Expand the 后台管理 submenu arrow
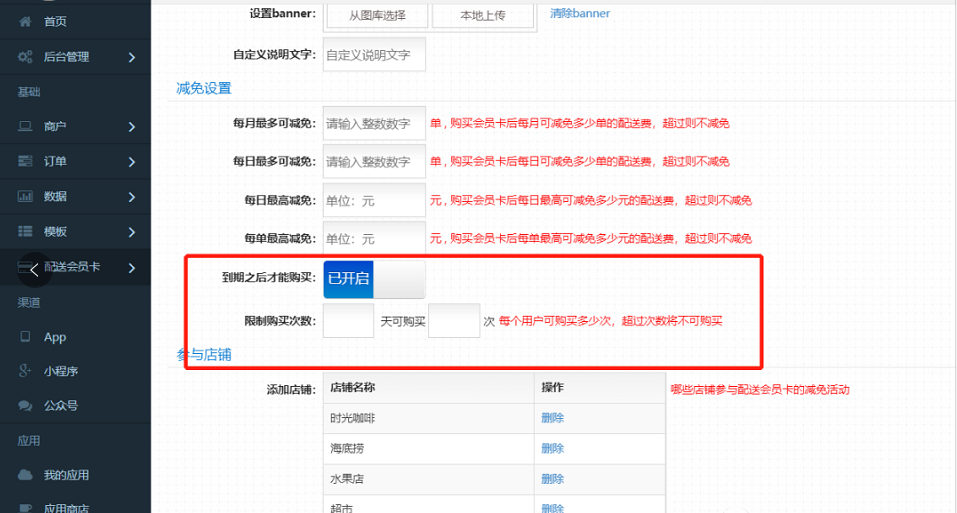The image size is (957, 513). pos(132,58)
